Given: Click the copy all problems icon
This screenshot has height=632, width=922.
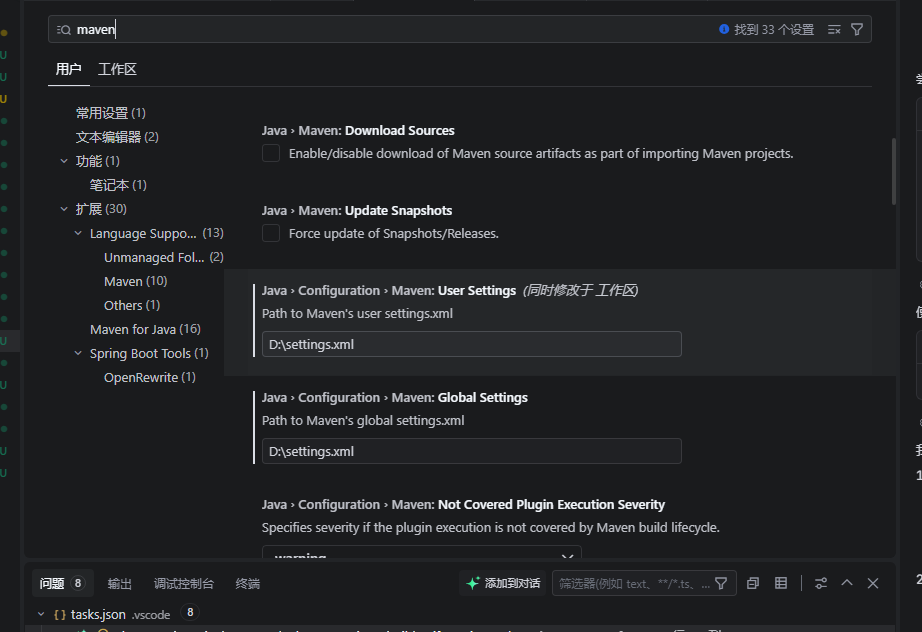Looking at the screenshot, I should pyautogui.click(x=752, y=583).
